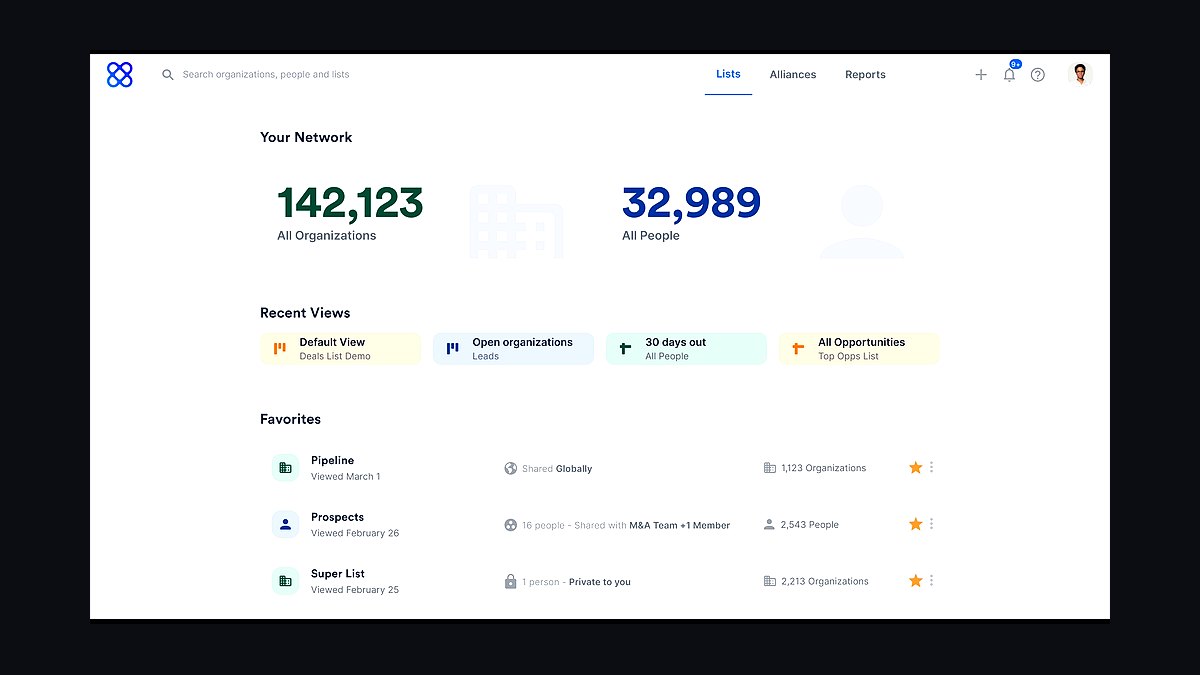This screenshot has height=675, width=1200.
Task: Click the plus add icon
Action: click(981, 75)
